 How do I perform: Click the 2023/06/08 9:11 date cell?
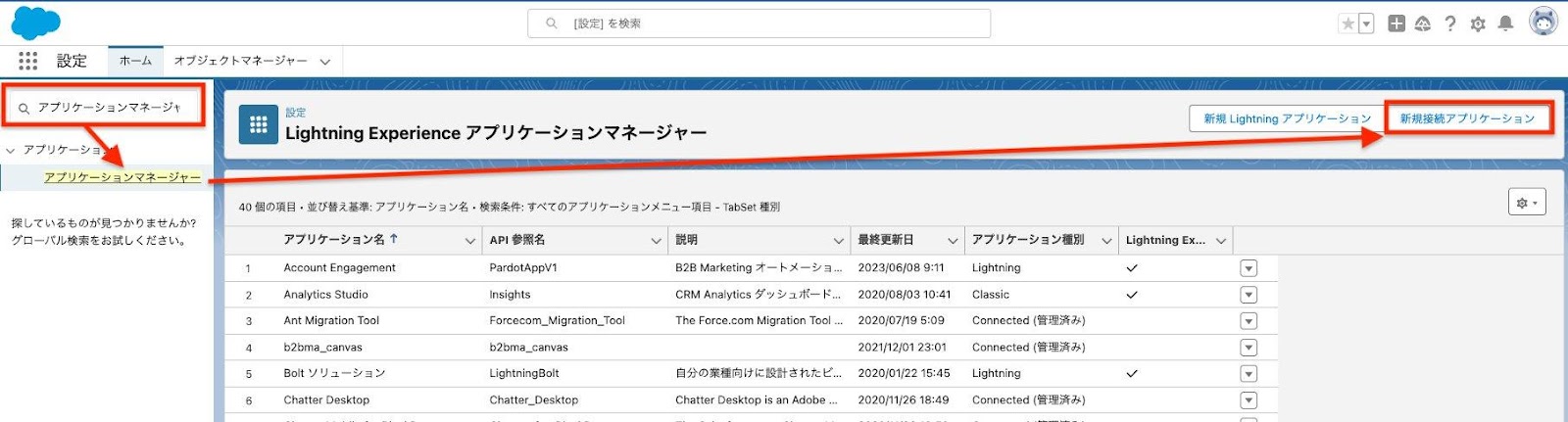901,267
